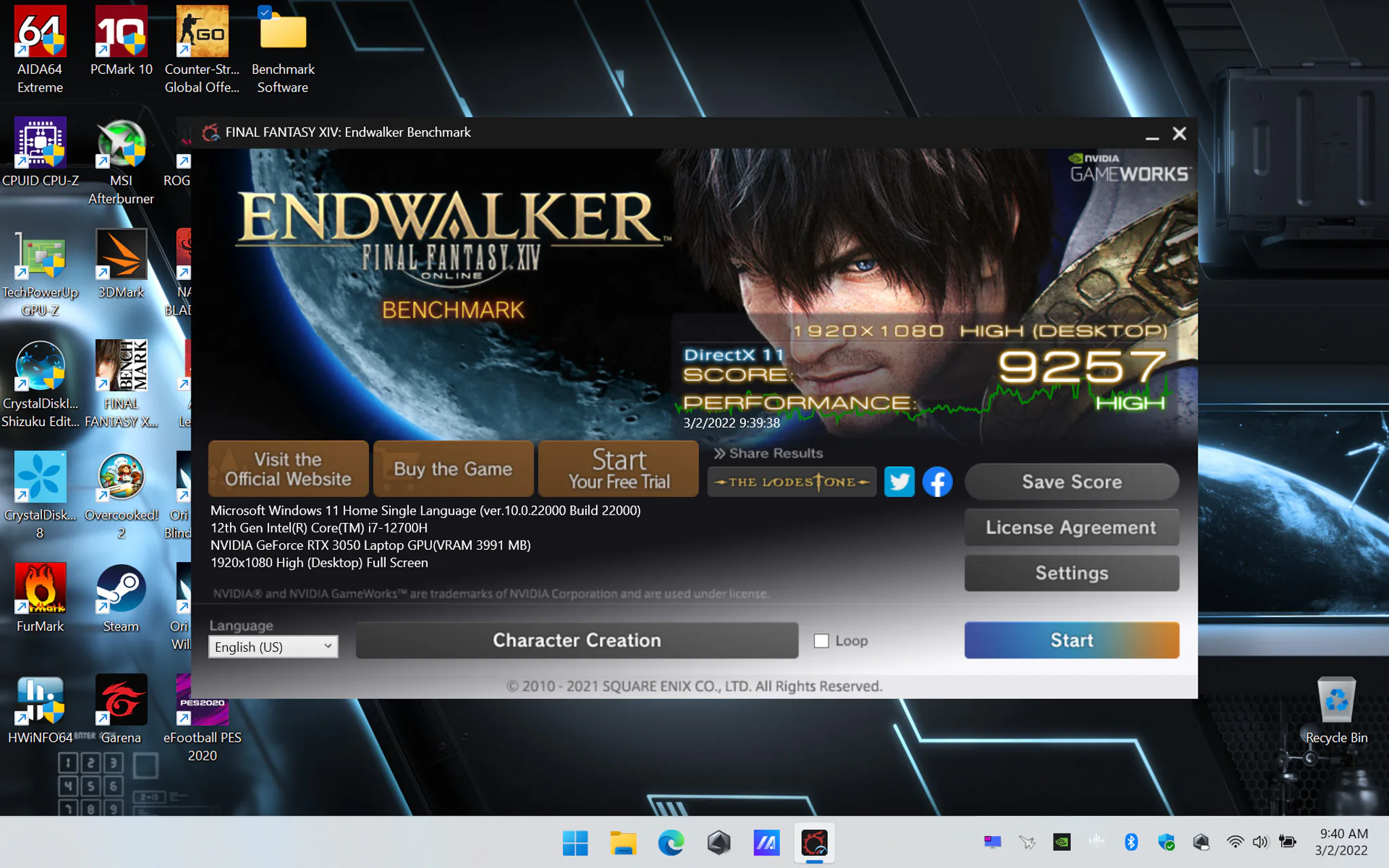Click Start Your Free Trial
Image resolution: width=1389 pixels, height=868 pixels.
619,469
